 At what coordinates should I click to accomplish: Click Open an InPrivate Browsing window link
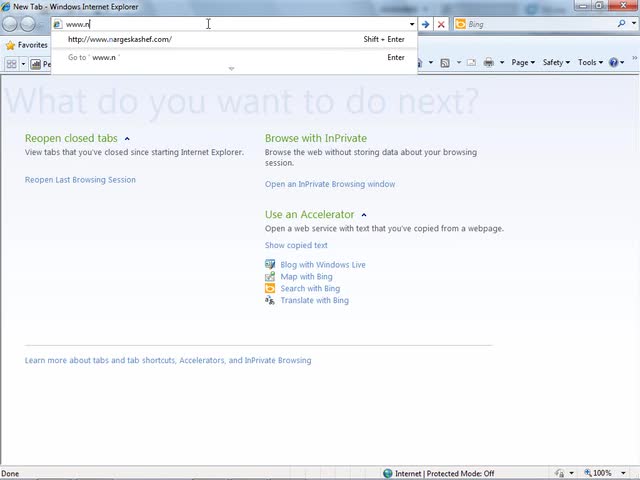[330, 184]
